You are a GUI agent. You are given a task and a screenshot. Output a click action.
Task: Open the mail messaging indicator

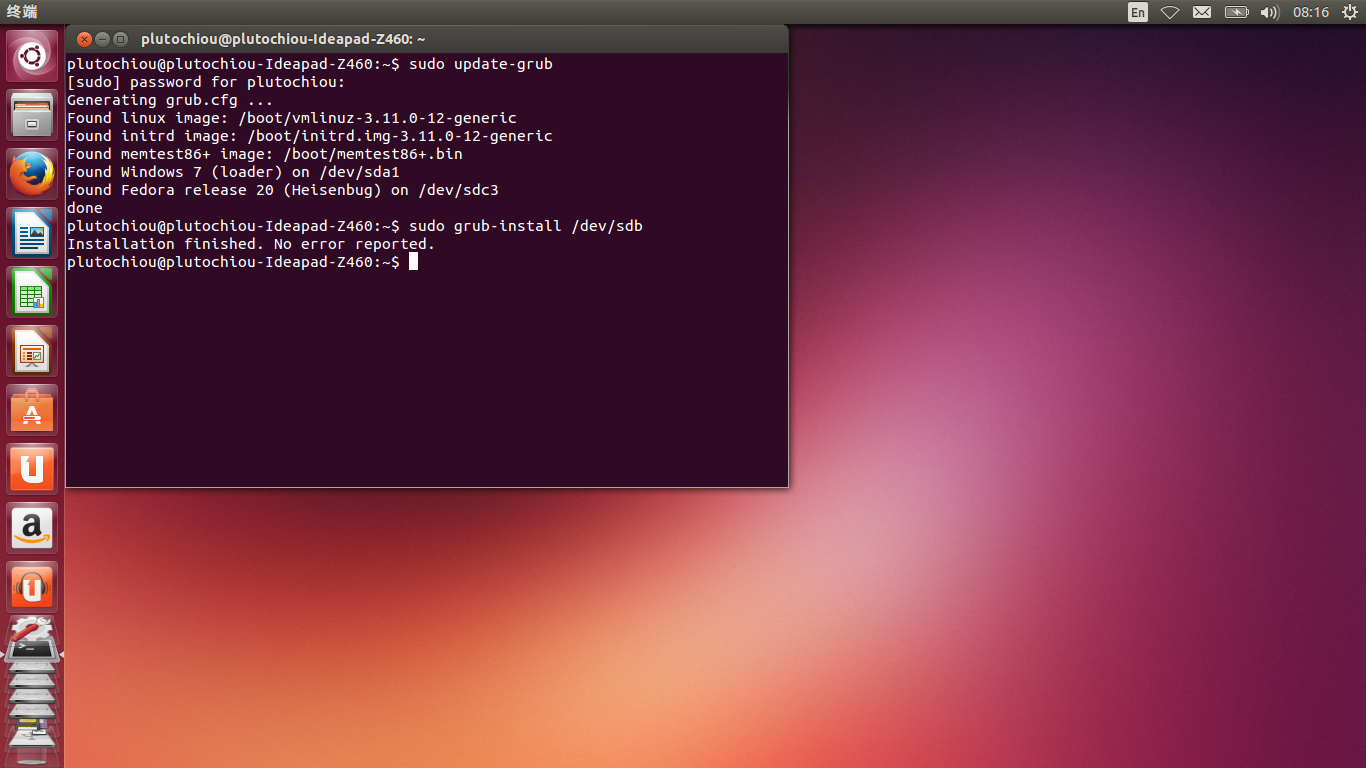(1202, 12)
